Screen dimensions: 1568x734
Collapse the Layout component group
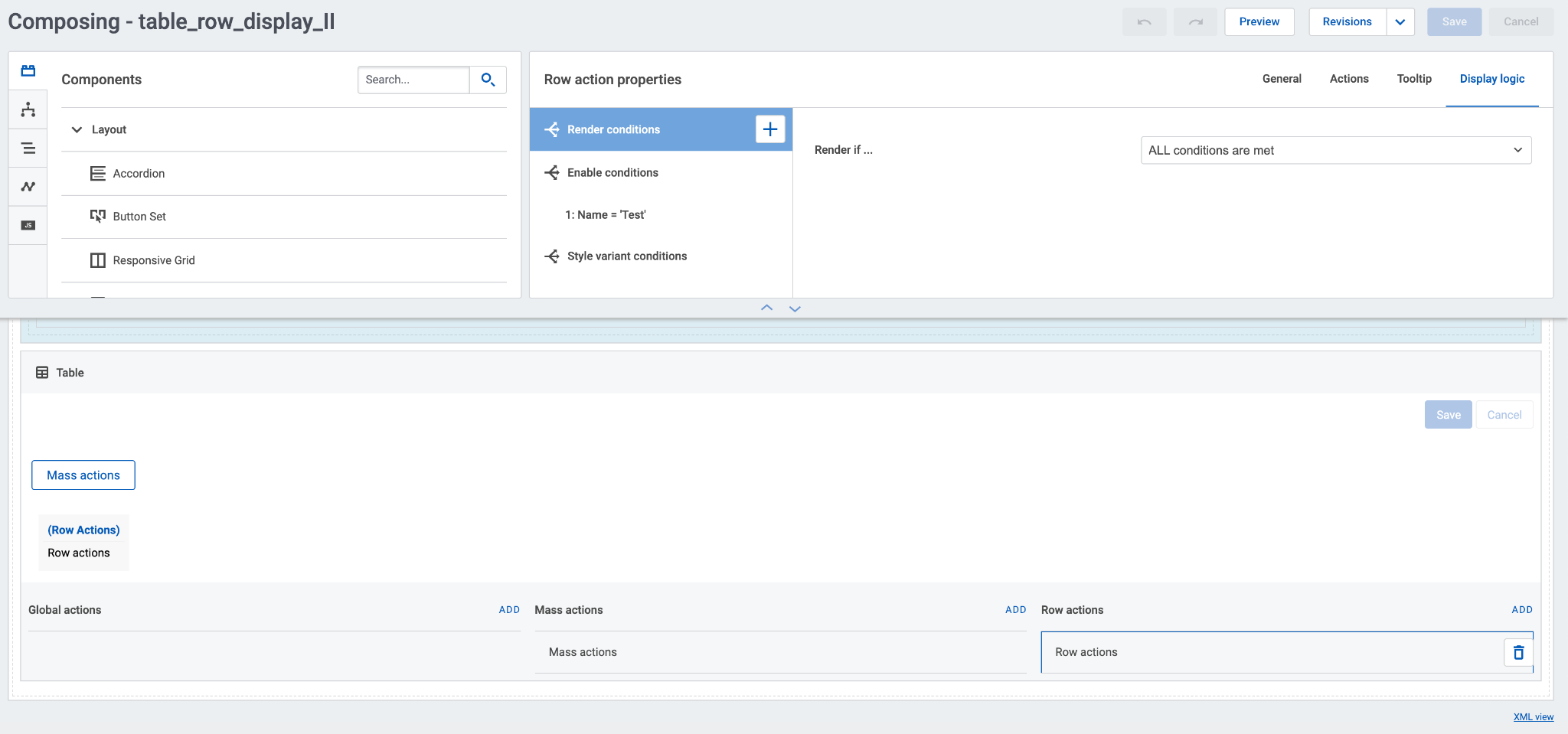[x=77, y=130]
